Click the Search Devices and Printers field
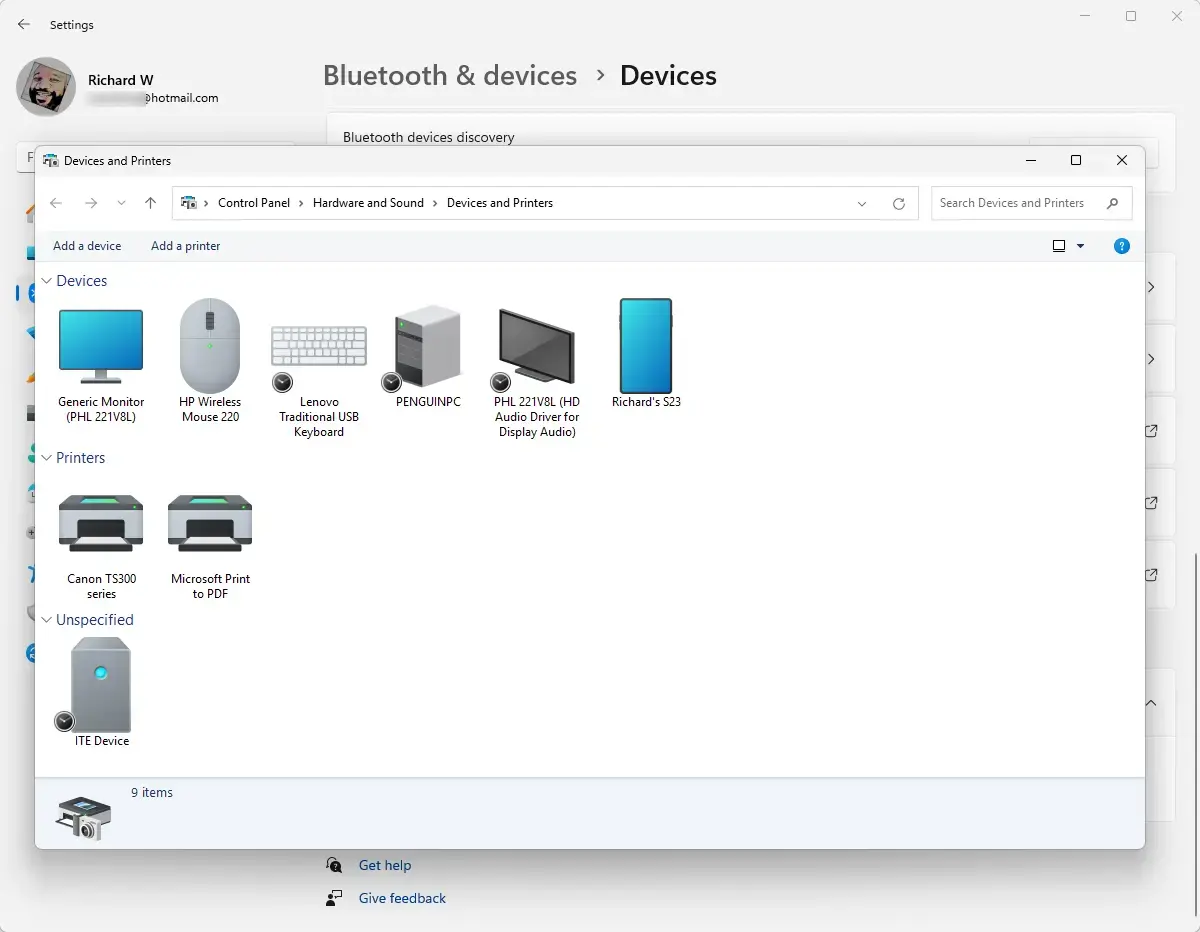 [x=1018, y=203]
